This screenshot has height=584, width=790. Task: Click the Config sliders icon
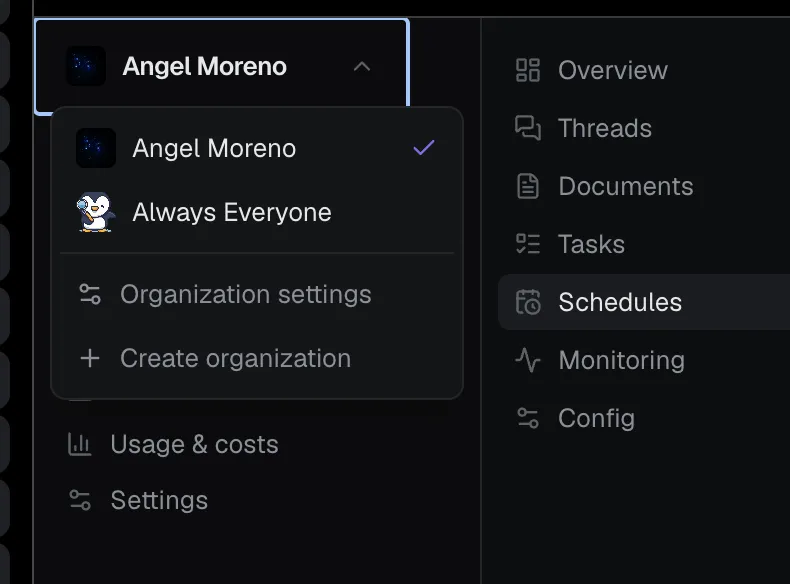(528, 418)
